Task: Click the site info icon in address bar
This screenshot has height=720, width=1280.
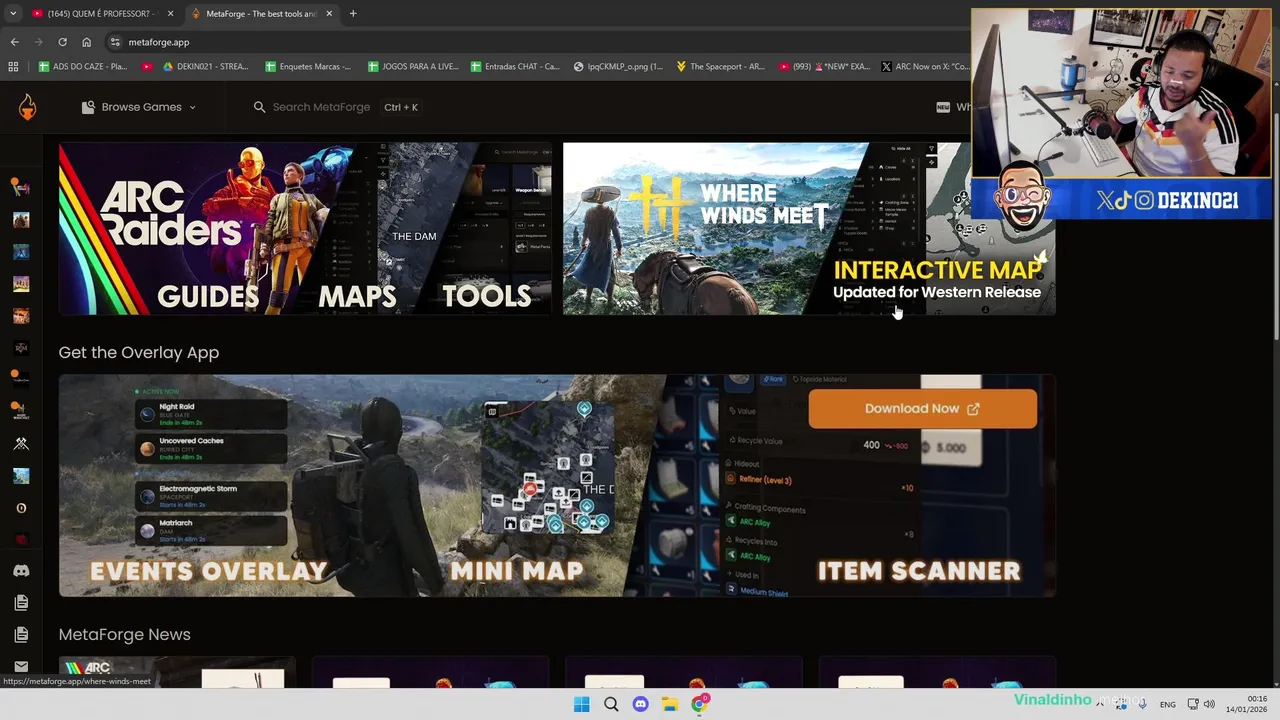Action: (x=115, y=42)
